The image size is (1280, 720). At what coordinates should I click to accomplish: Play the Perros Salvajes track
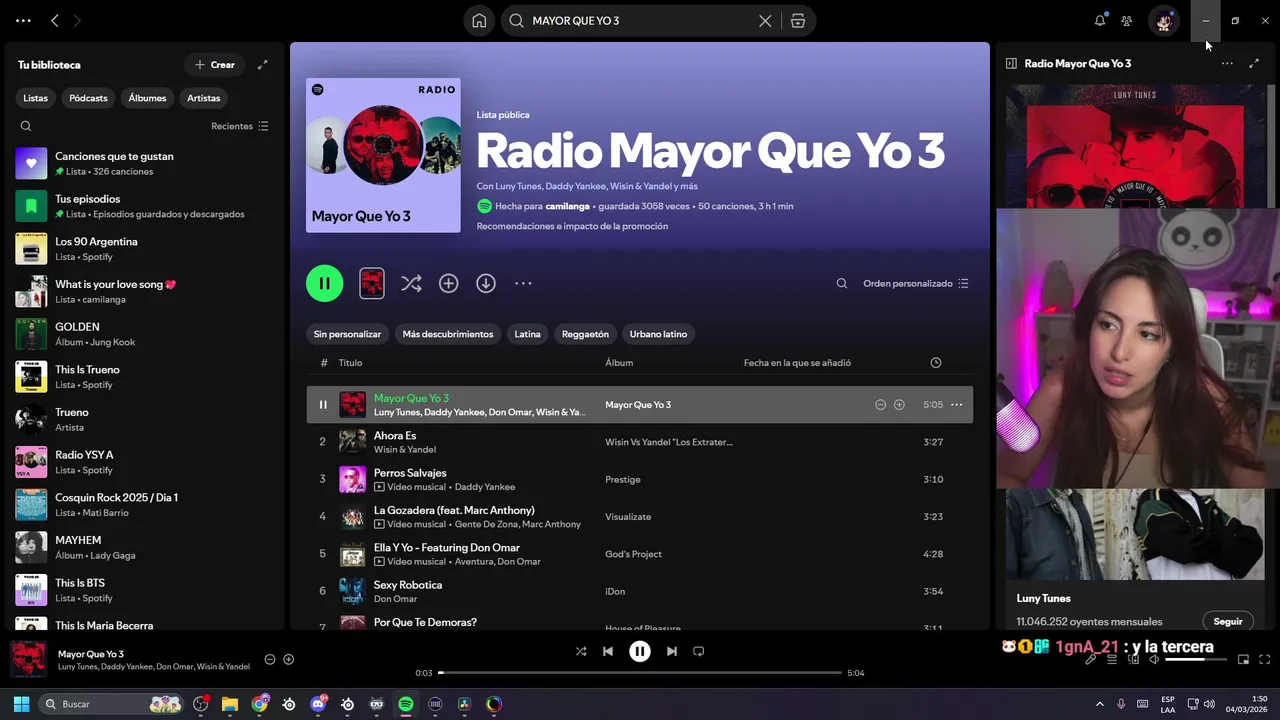click(639, 479)
